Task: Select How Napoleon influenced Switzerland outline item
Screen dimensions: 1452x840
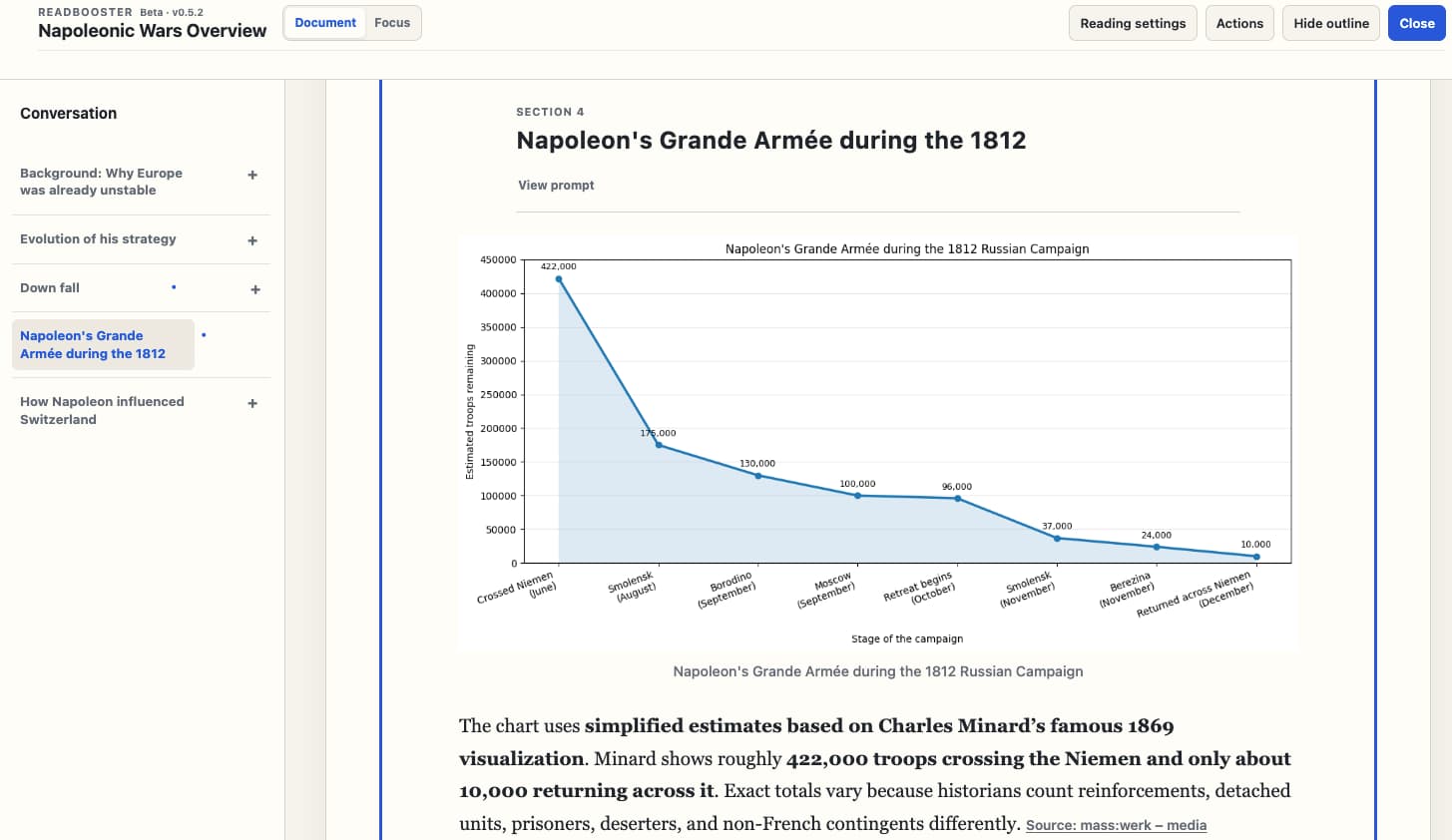Action: 102,410
